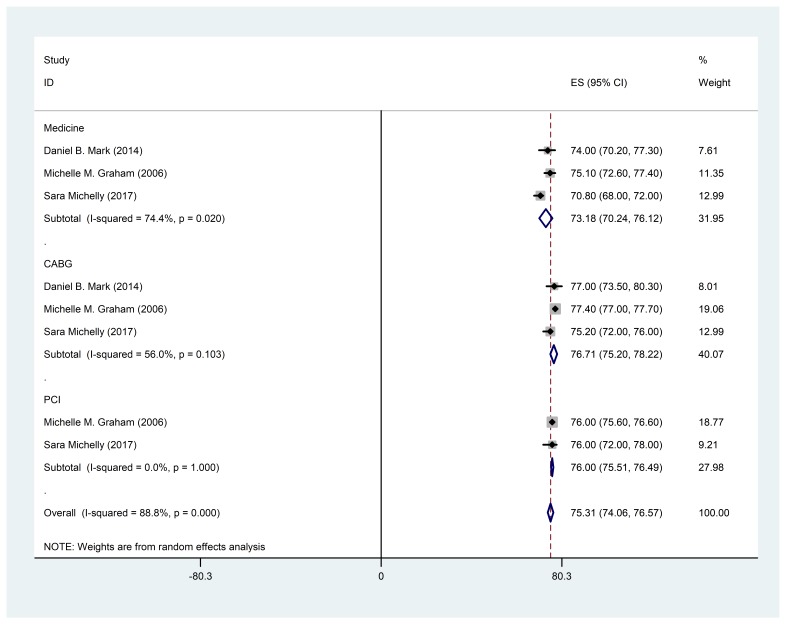Click subtotal weight 40.07
The width and height of the screenshot is (786, 624).
click(x=711, y=354)
